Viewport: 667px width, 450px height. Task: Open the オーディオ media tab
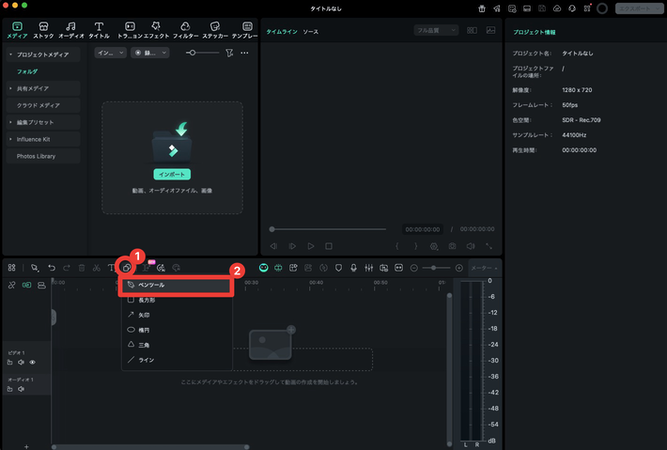click(x=71, y=29)
